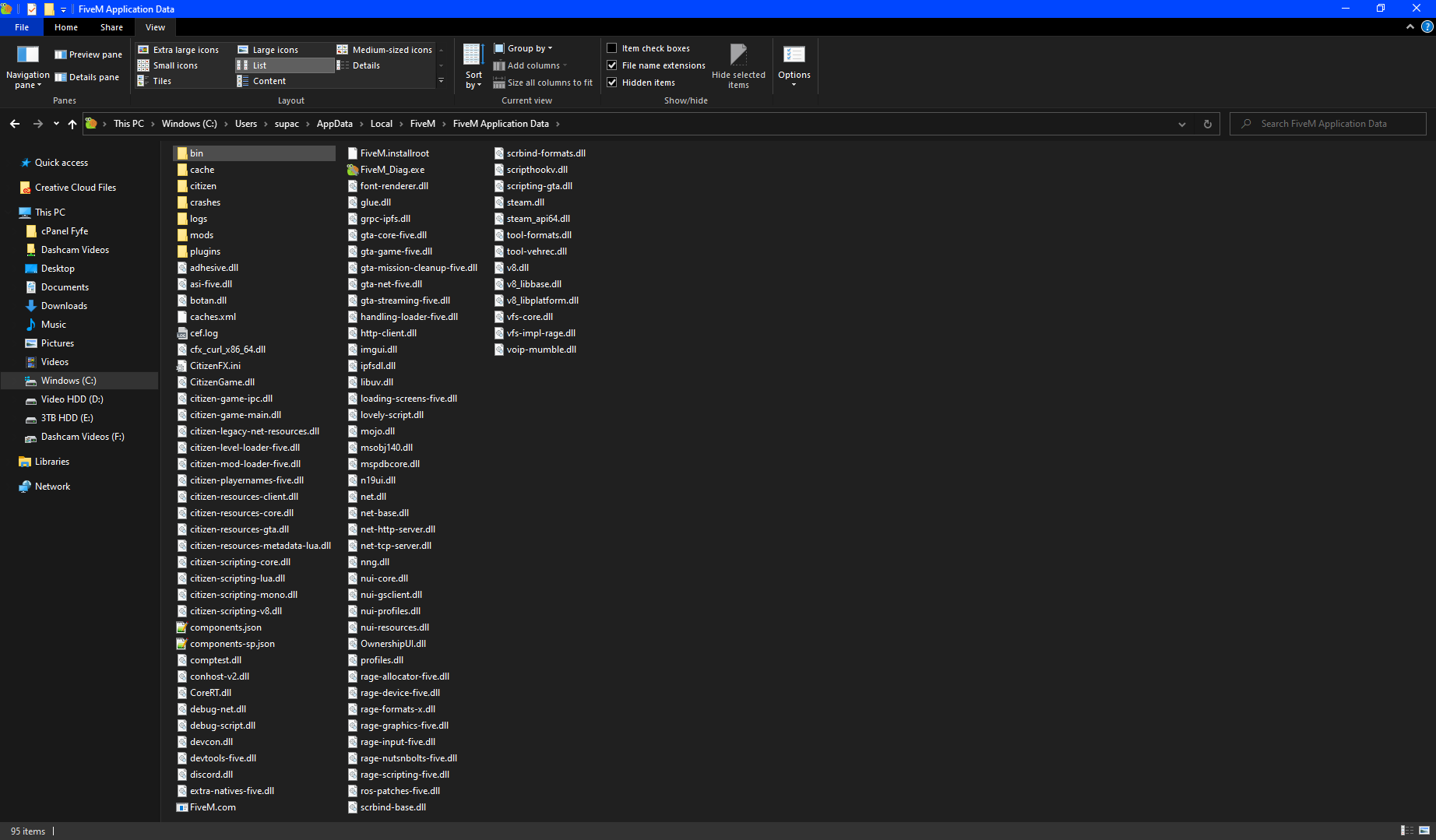Click the AppData breadcrumb segment
Image resolution: width=1436 pixels, height=840 pixels.
point(334,124)
